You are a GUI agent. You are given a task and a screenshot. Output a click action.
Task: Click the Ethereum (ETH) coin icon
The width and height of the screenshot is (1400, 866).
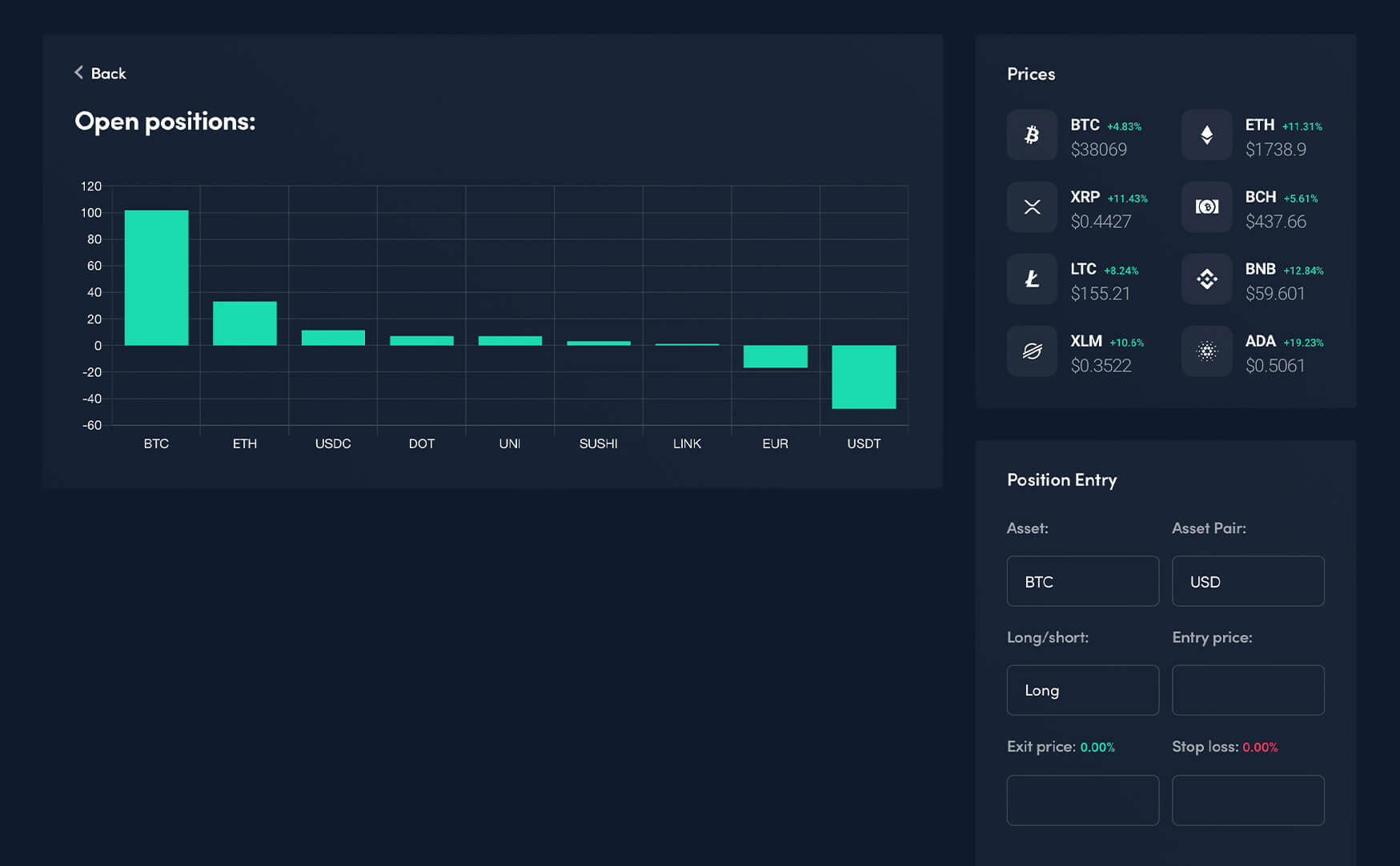click(1206, 134)
